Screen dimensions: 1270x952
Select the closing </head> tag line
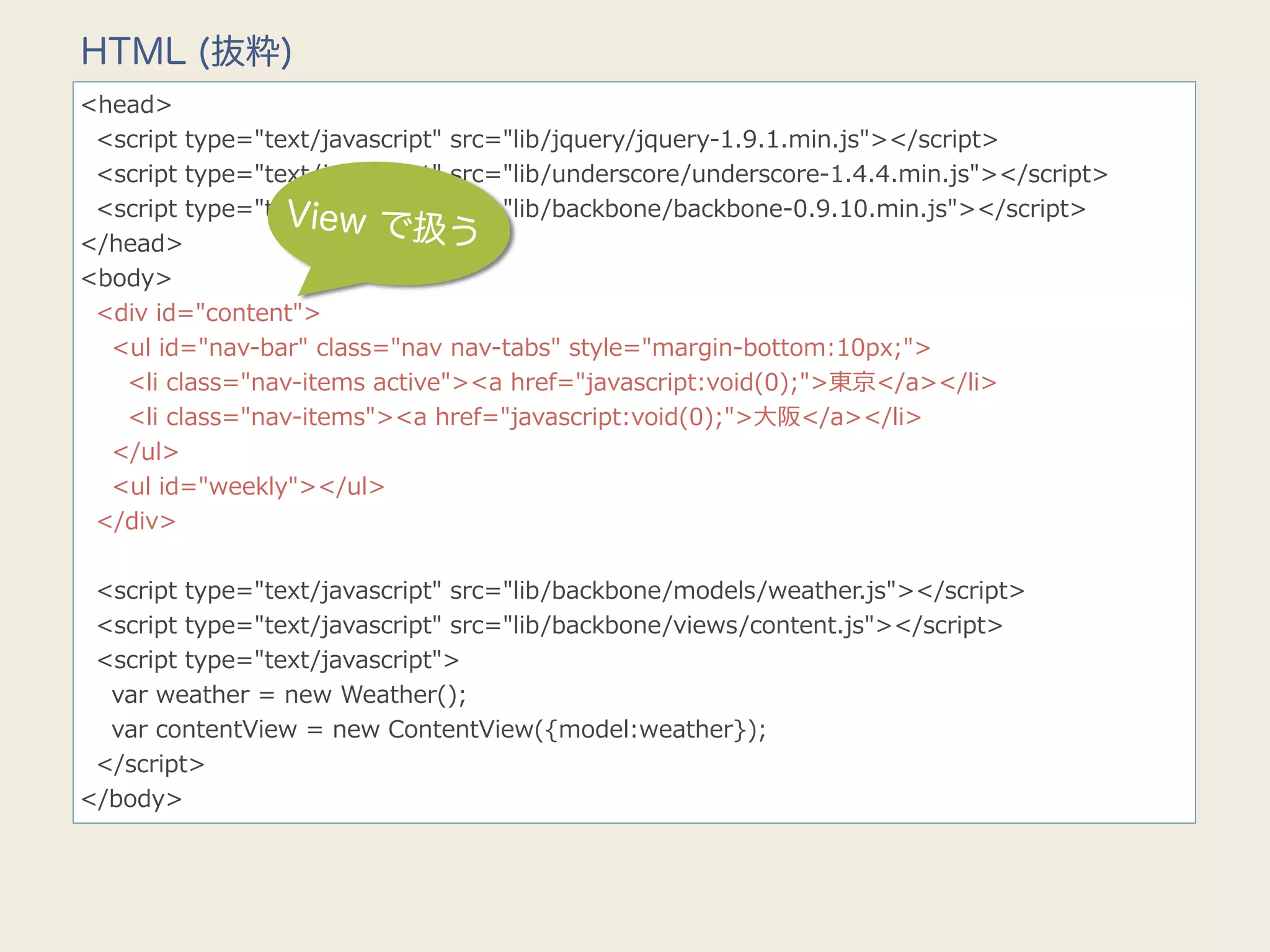(131, 244)
